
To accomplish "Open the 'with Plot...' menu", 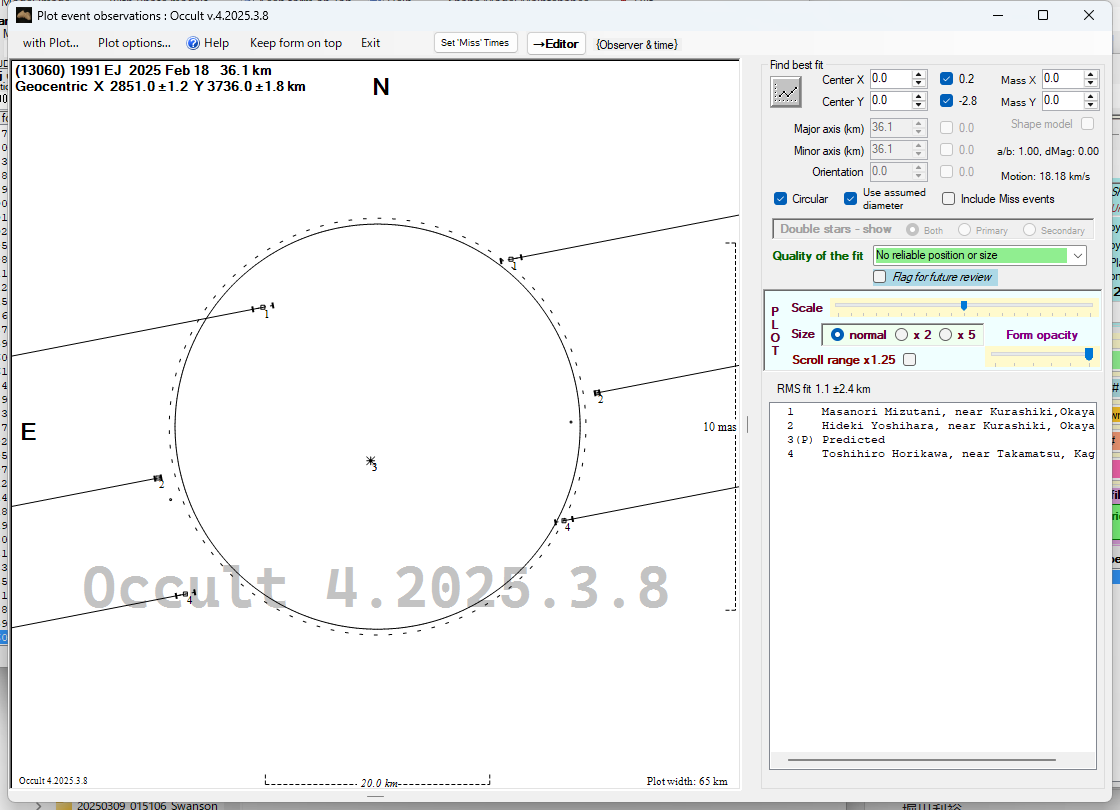I will 50,43.
